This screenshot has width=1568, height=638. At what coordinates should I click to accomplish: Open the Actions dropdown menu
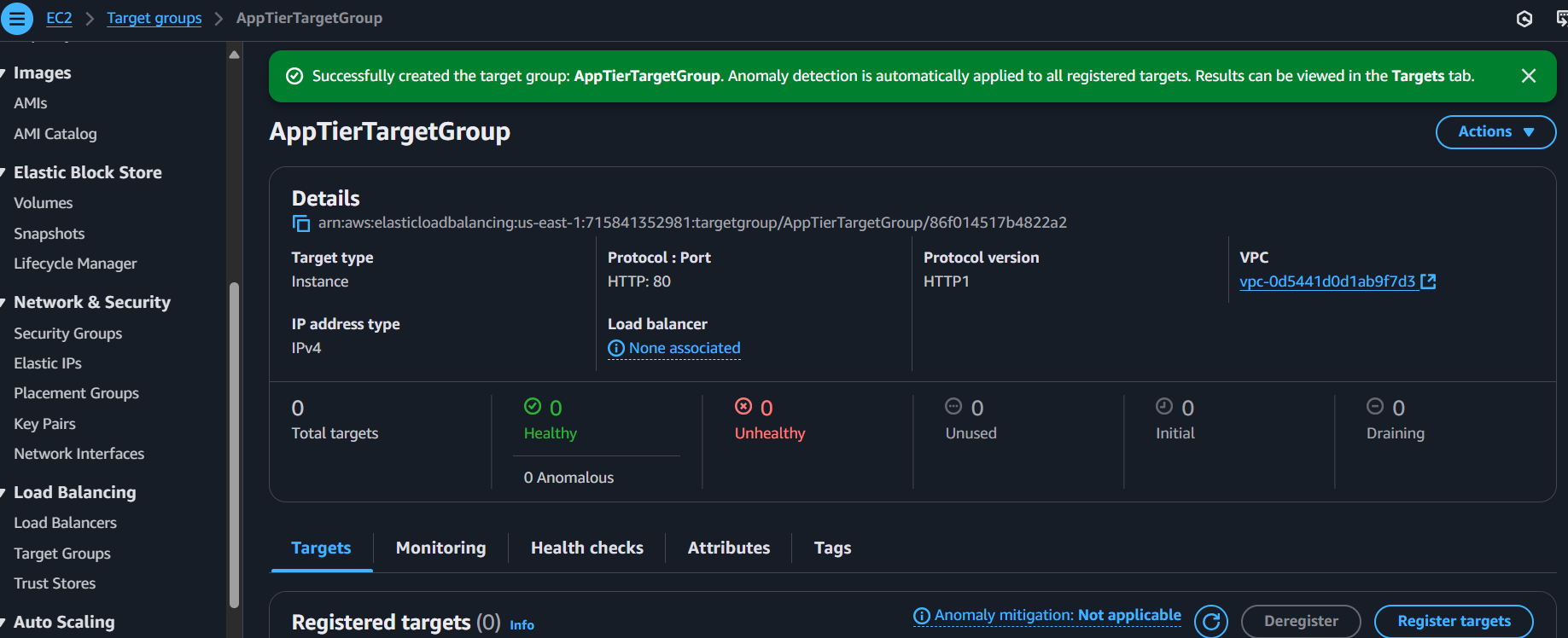1495,132
